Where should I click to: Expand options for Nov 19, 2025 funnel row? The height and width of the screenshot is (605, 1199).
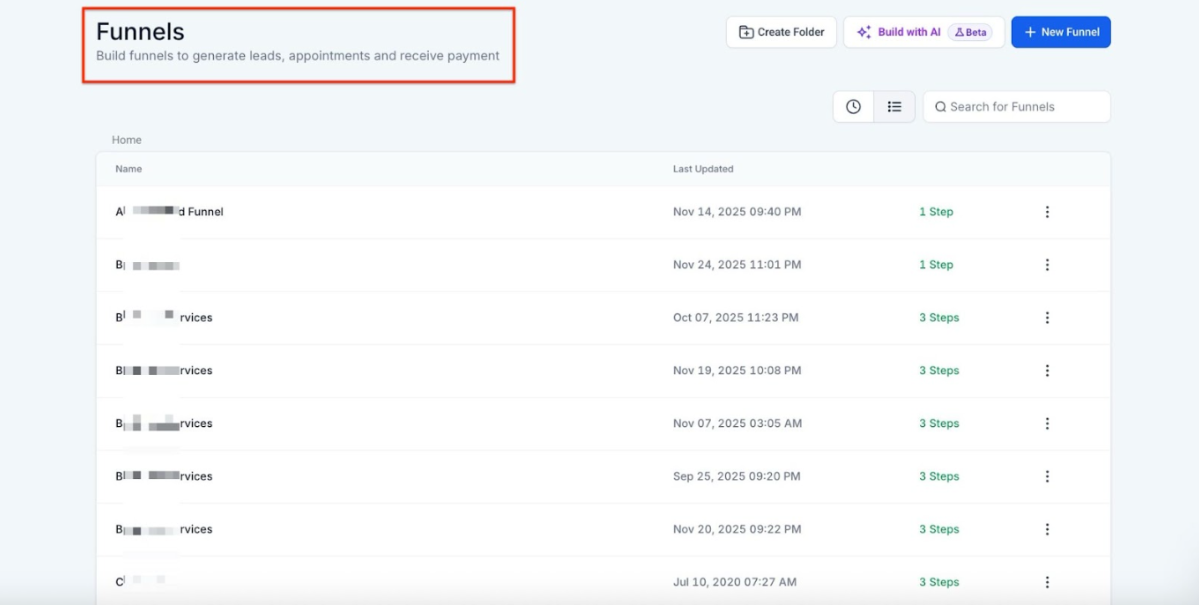point(1047,371)
